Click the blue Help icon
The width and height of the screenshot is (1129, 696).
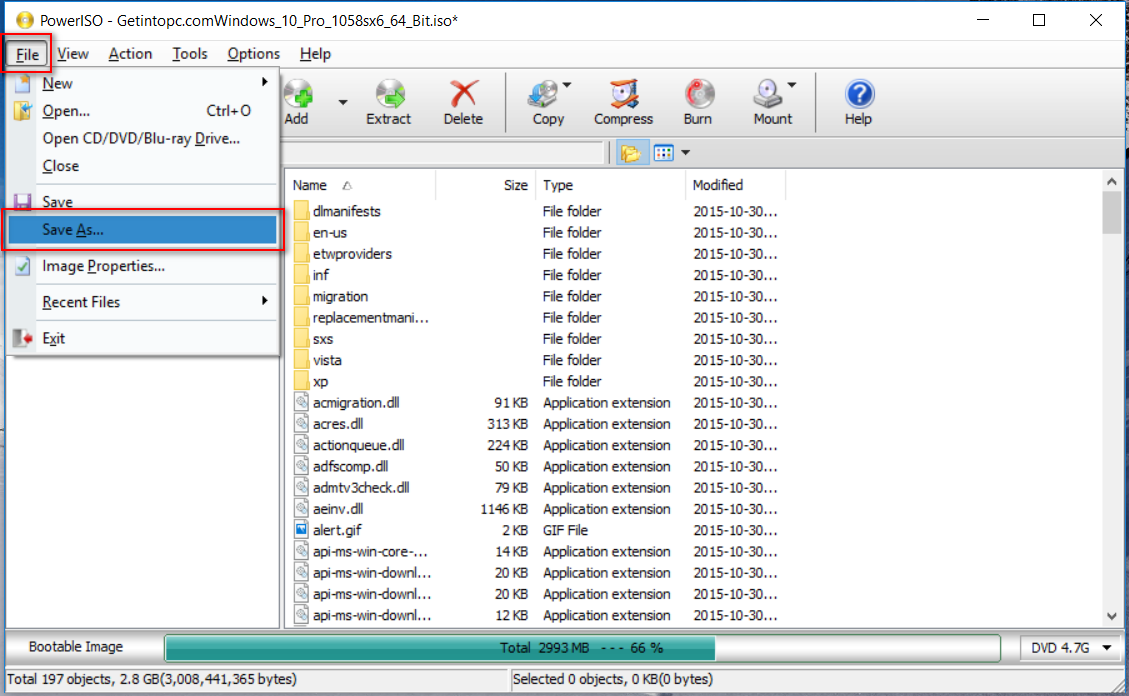859,94
